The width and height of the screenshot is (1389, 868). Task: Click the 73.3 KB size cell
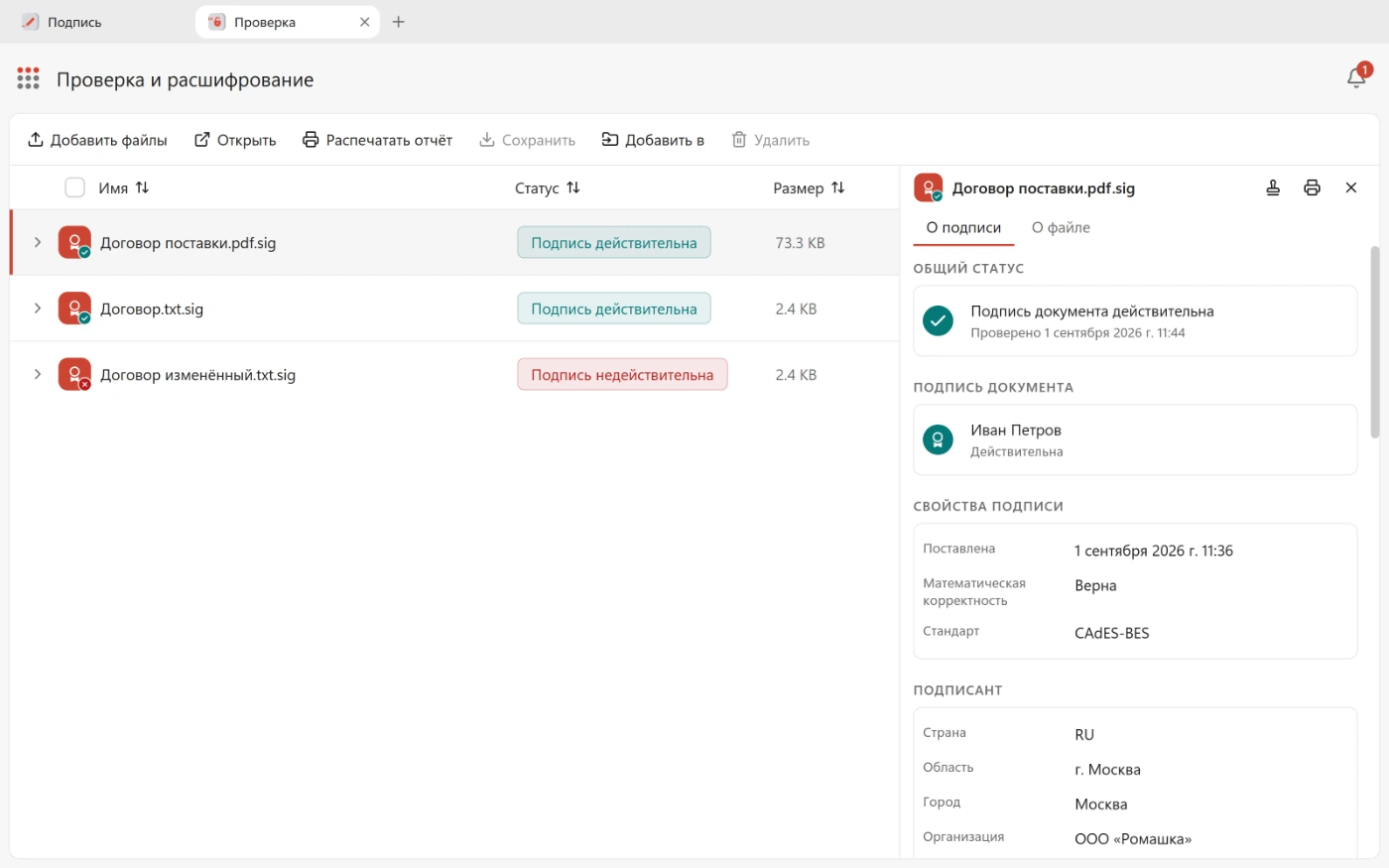(x=800, y=242)
